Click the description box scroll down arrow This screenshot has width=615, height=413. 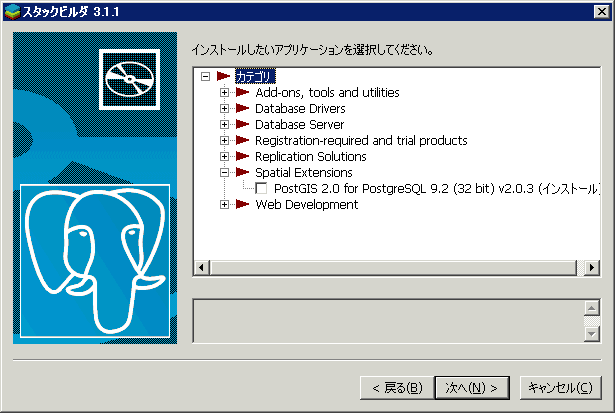coord(591,334)
